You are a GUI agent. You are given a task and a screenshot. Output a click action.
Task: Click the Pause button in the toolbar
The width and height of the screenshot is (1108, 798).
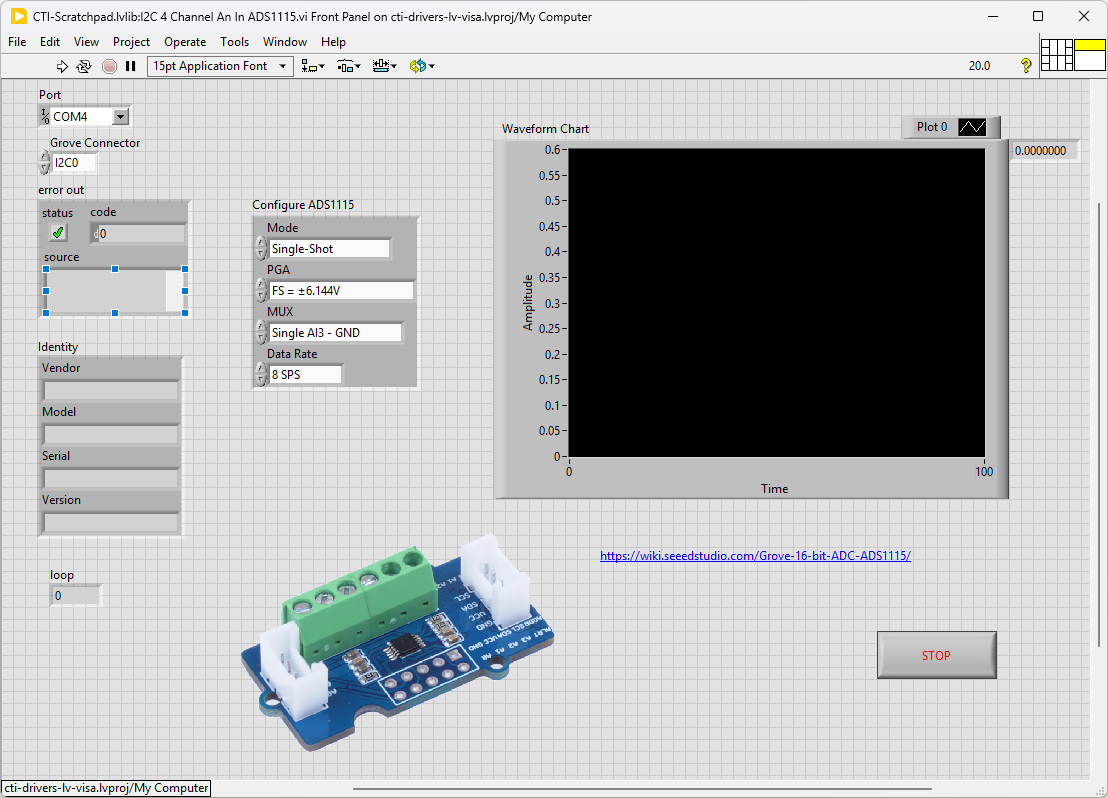click(130, 66)
